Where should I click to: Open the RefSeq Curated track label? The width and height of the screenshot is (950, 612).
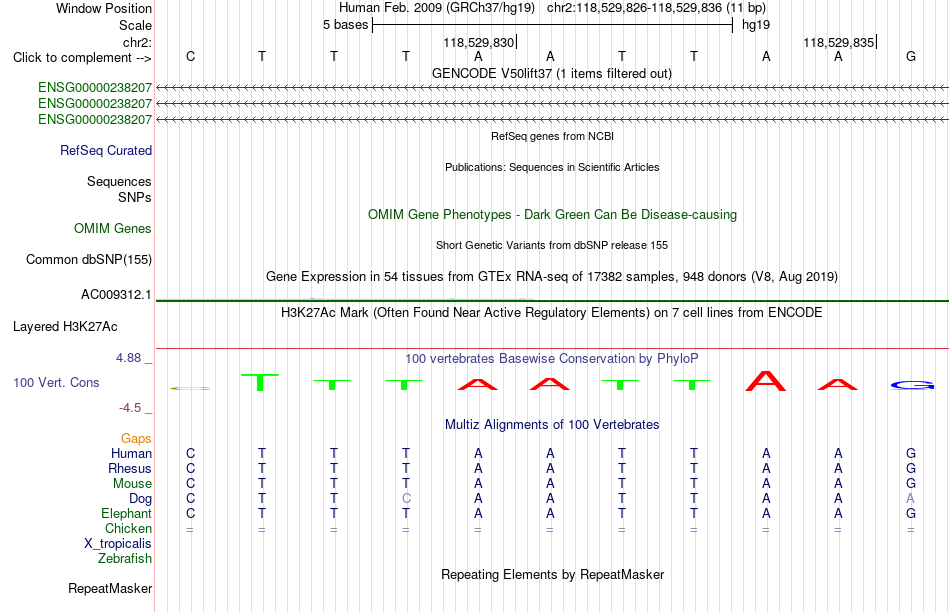(106, 150)
